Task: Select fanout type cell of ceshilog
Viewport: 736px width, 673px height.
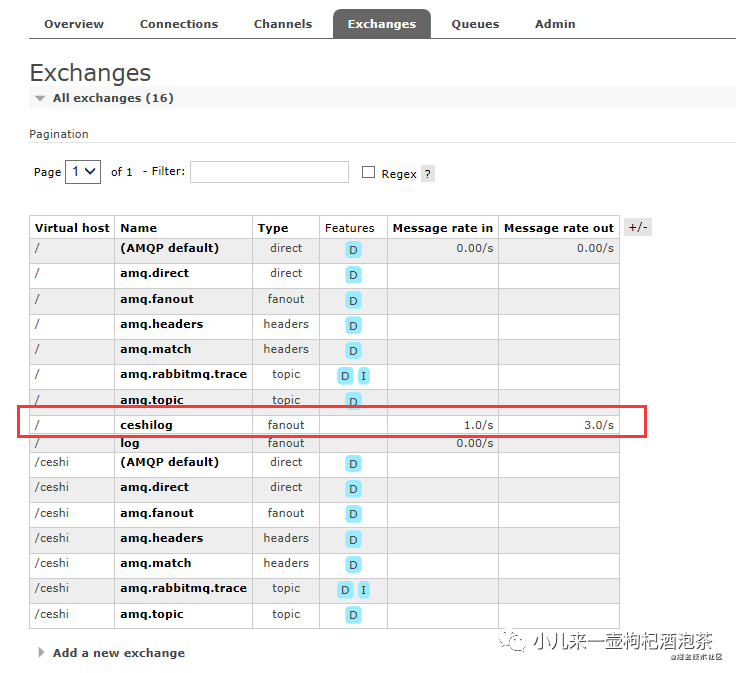Action: [286, 425]
